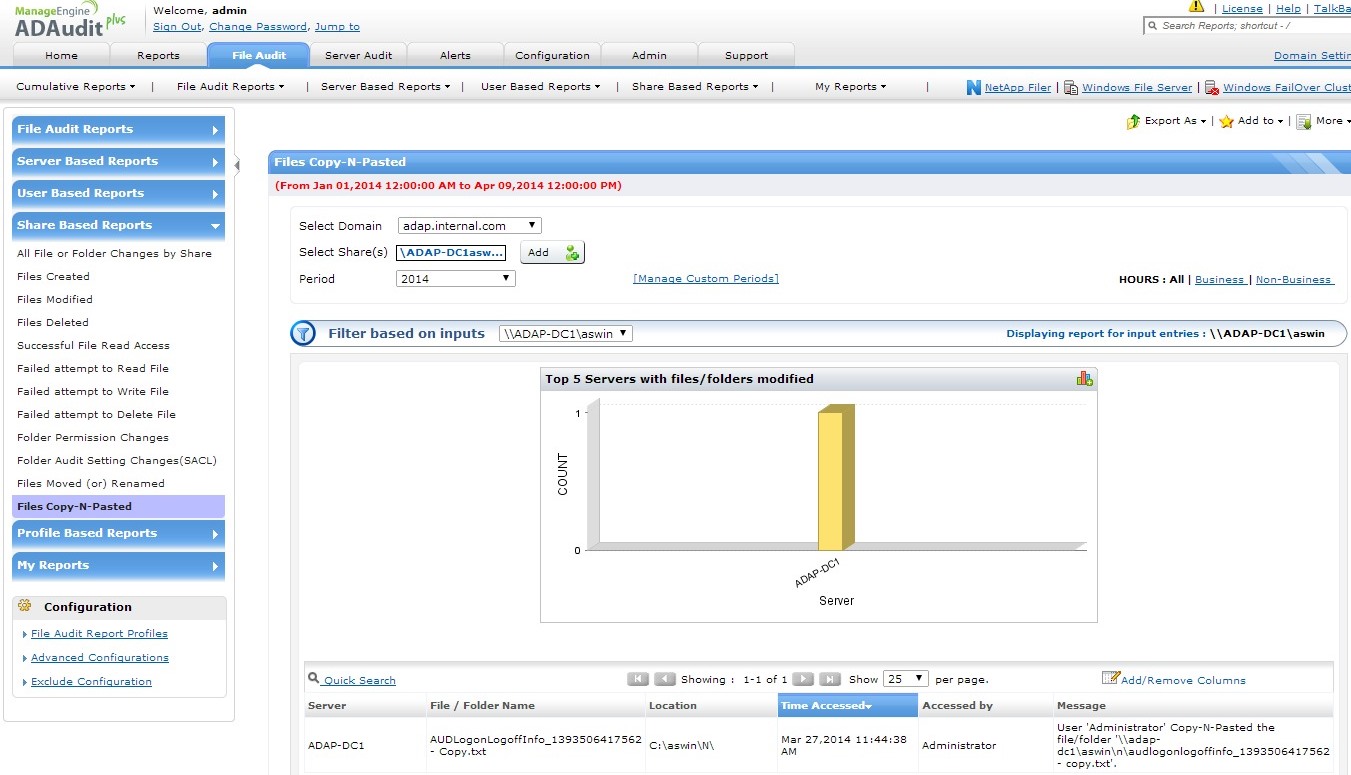This screenshot has height=775, width=1351.
Task: Click the Manage Custom Periods link
Action: coord(705,279)
